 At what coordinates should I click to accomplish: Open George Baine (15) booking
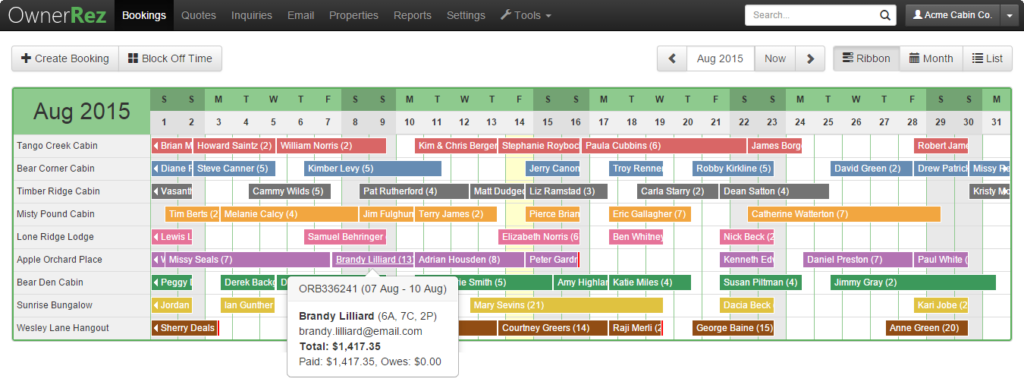(733, 328)
